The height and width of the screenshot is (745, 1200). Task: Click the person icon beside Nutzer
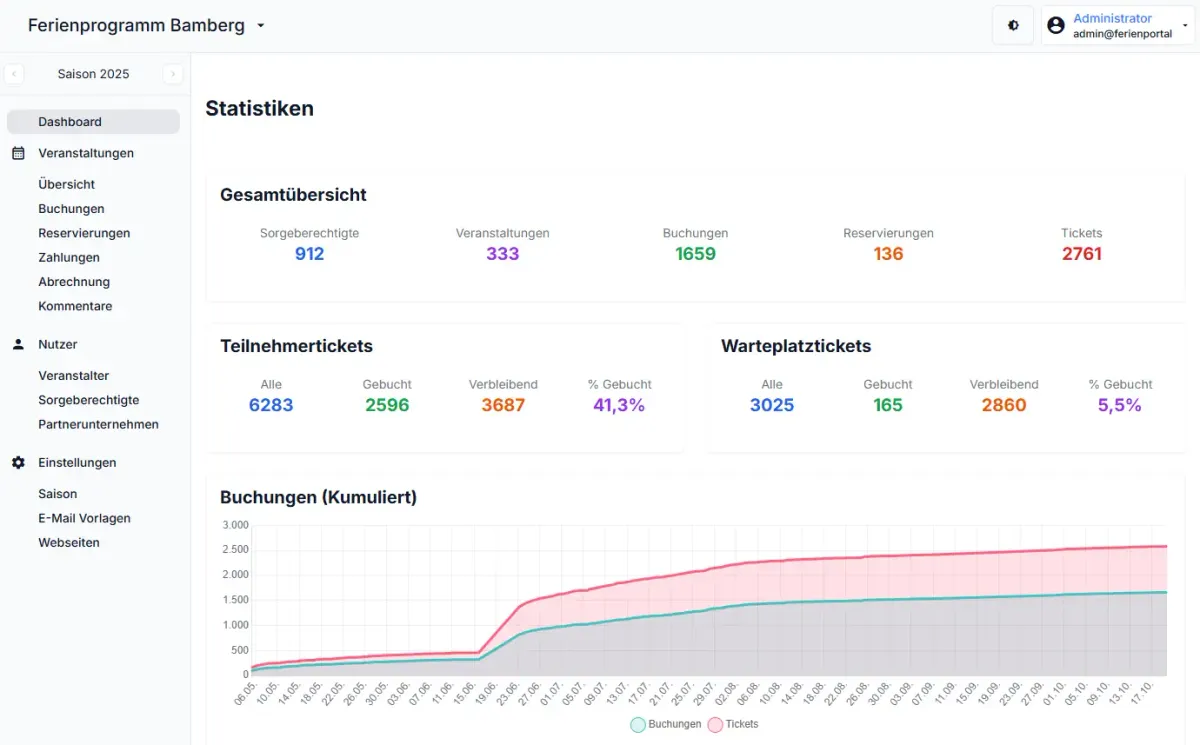19,344
